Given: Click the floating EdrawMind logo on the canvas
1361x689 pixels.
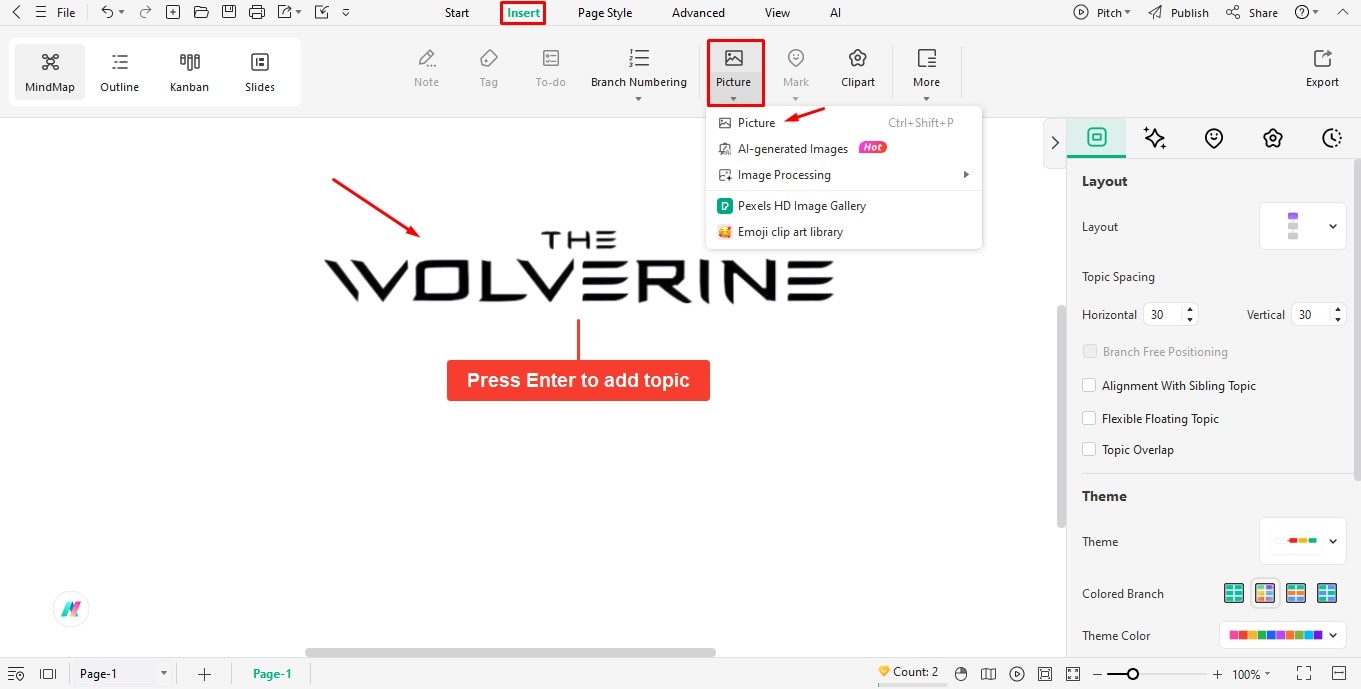Looking at the screenshot, I should click(71, 608).
